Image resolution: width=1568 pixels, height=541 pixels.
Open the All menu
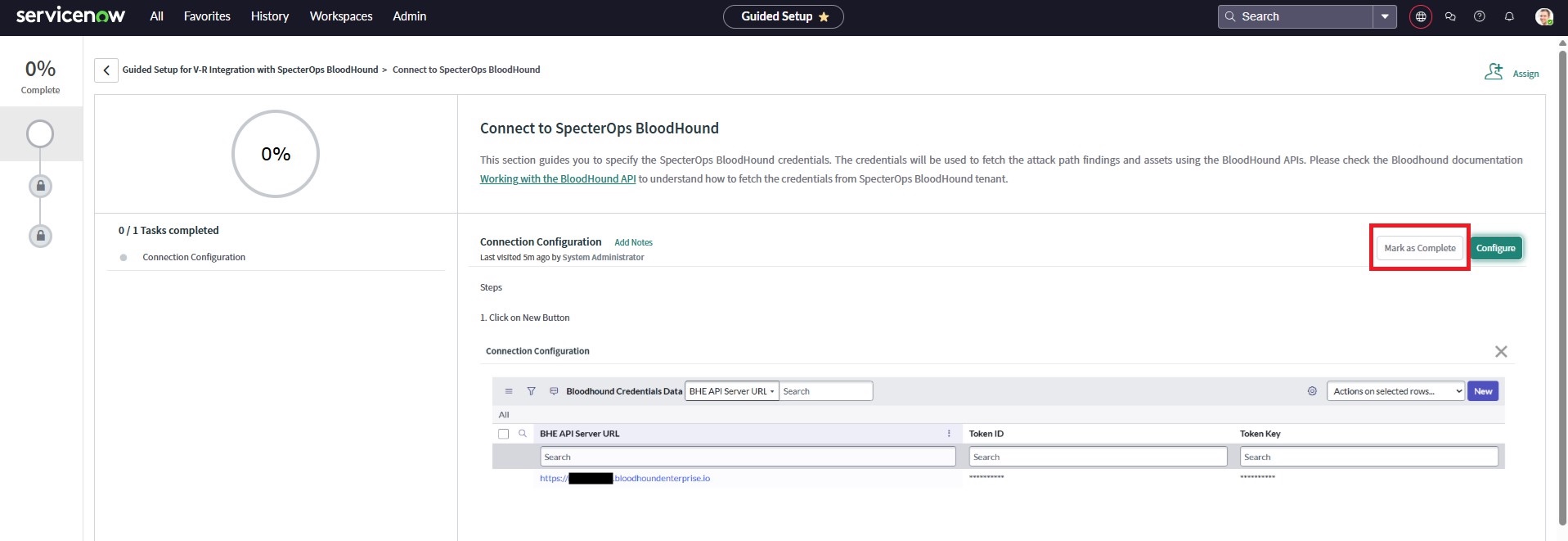tap(156, 16)
